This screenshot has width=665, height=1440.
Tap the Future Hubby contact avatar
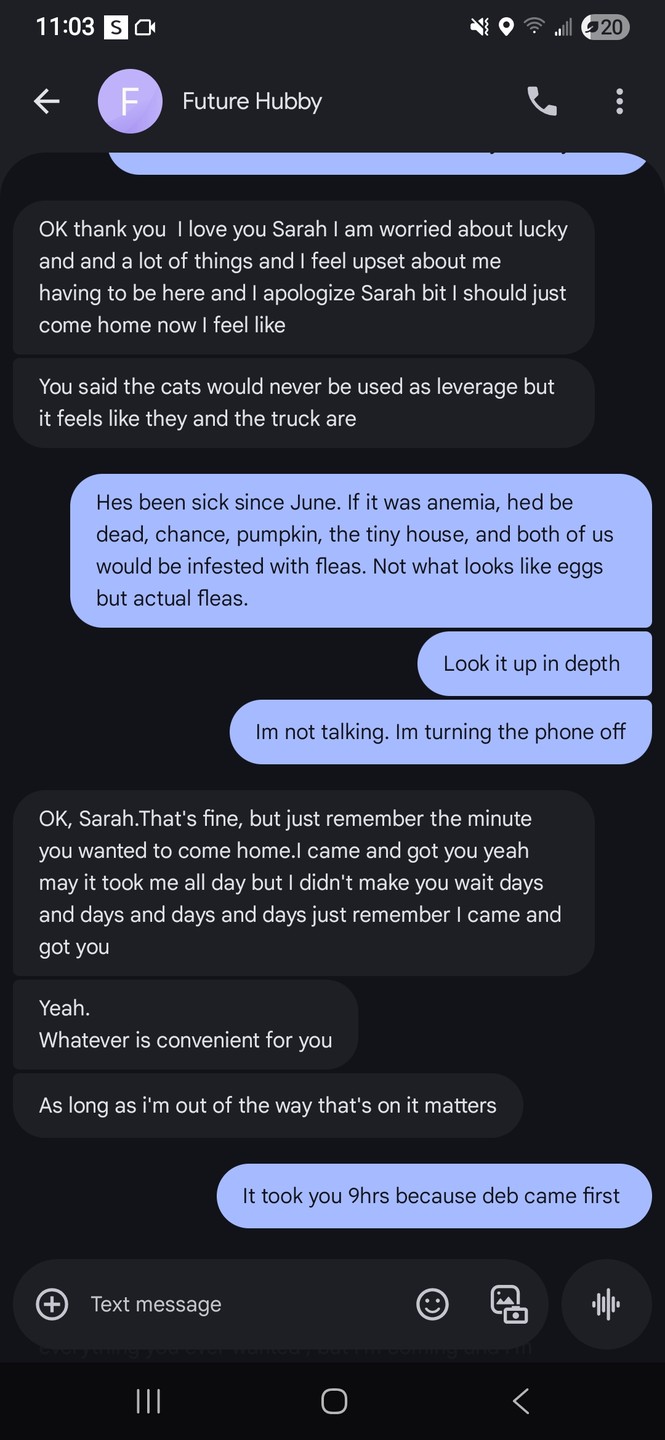(x=130, y=101)
